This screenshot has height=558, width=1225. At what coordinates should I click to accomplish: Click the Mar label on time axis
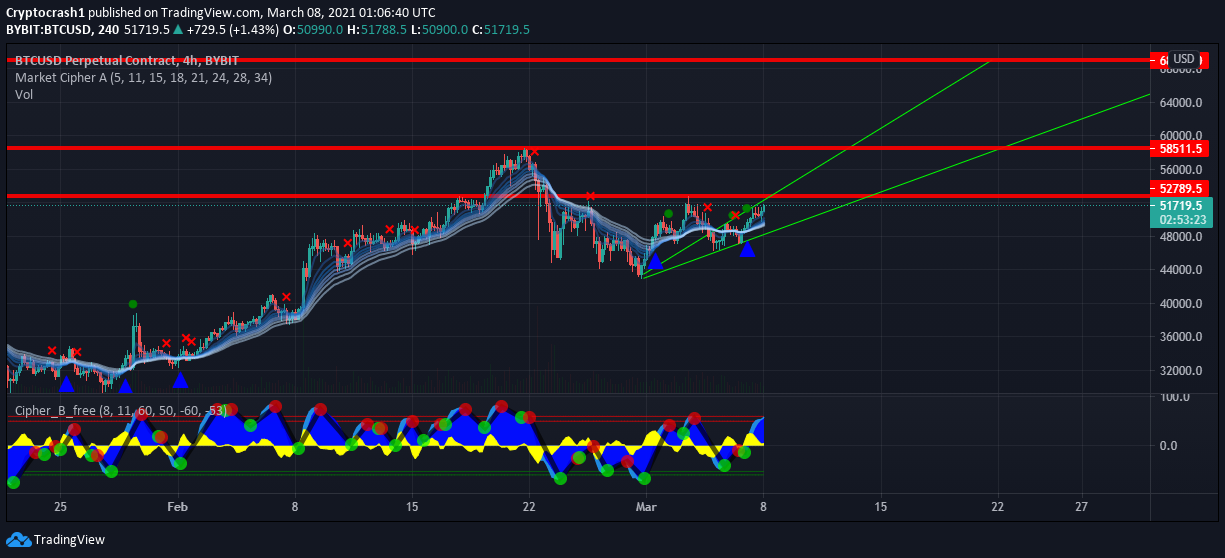point(647,507)
